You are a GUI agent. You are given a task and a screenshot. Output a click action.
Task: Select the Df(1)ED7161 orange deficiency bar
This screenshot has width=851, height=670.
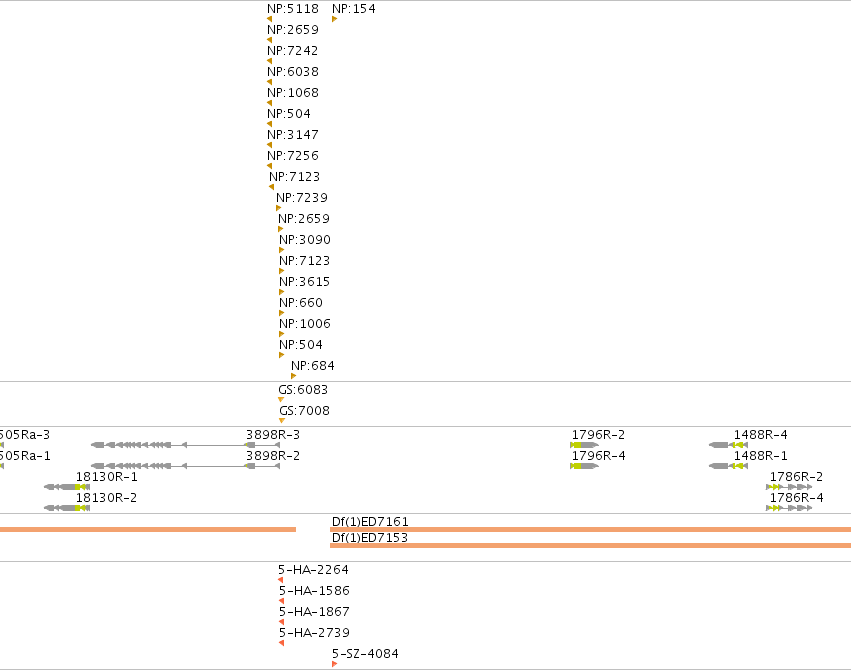point(591,529)
